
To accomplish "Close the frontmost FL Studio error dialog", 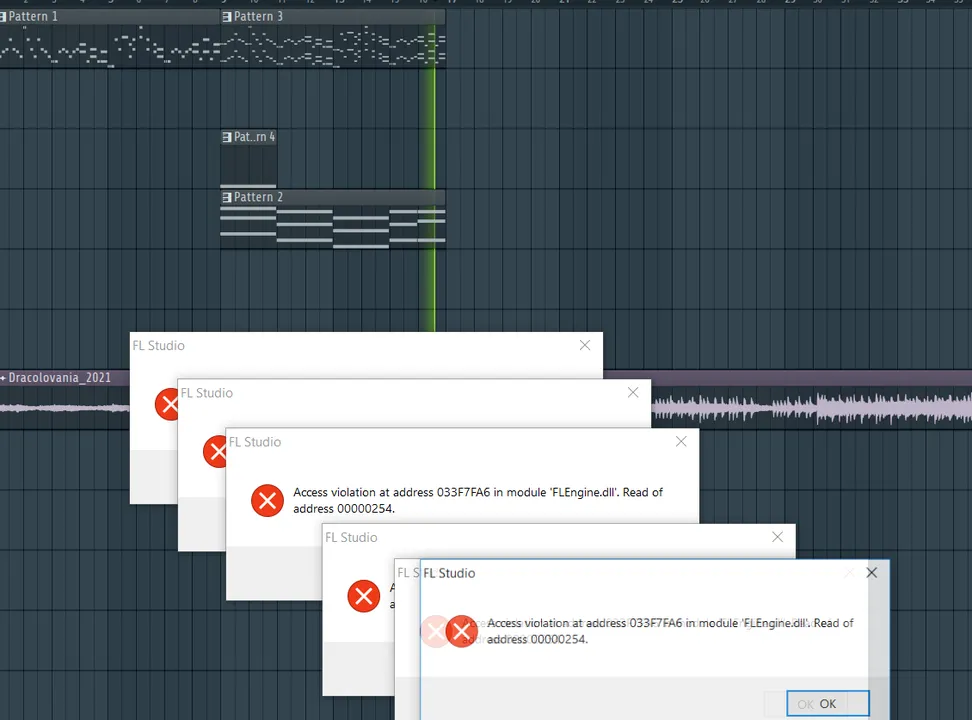I will click(872, 572).
